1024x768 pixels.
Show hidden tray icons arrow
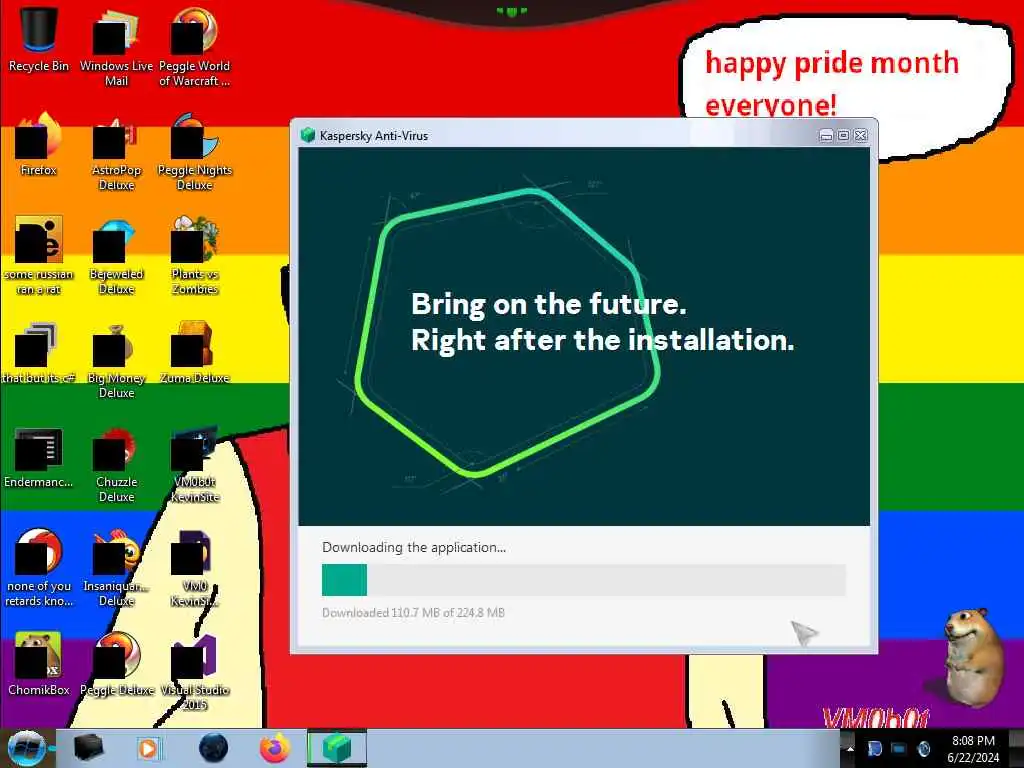click(x=850, y=748)
